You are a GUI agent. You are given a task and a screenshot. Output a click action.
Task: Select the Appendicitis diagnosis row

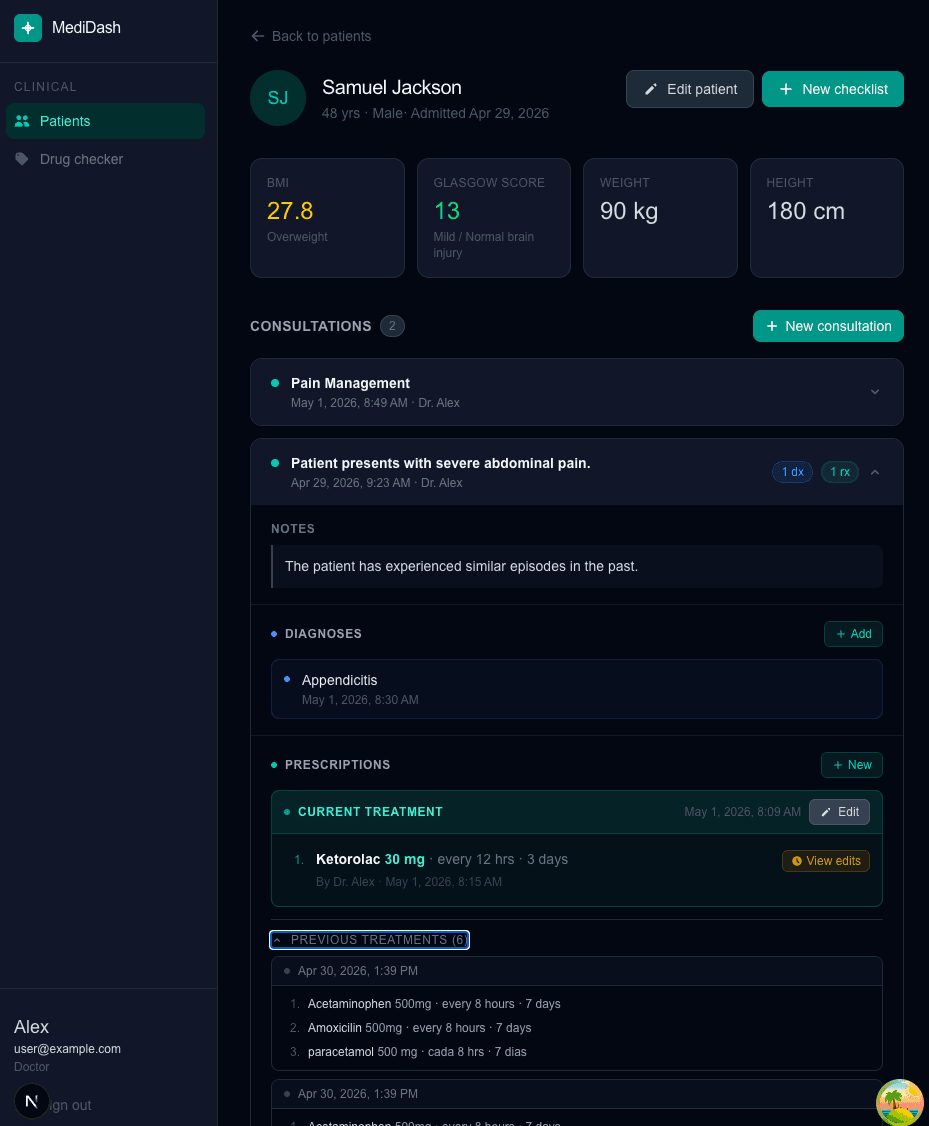[576, 689]
